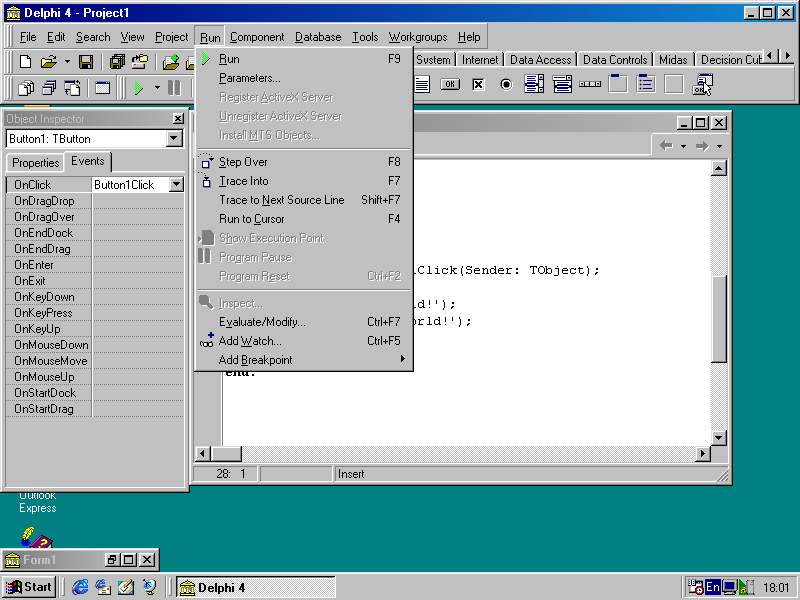Switch to the Data Access palette tab
The height and width of the screenshot is (600, 800).
click(540, 60)
